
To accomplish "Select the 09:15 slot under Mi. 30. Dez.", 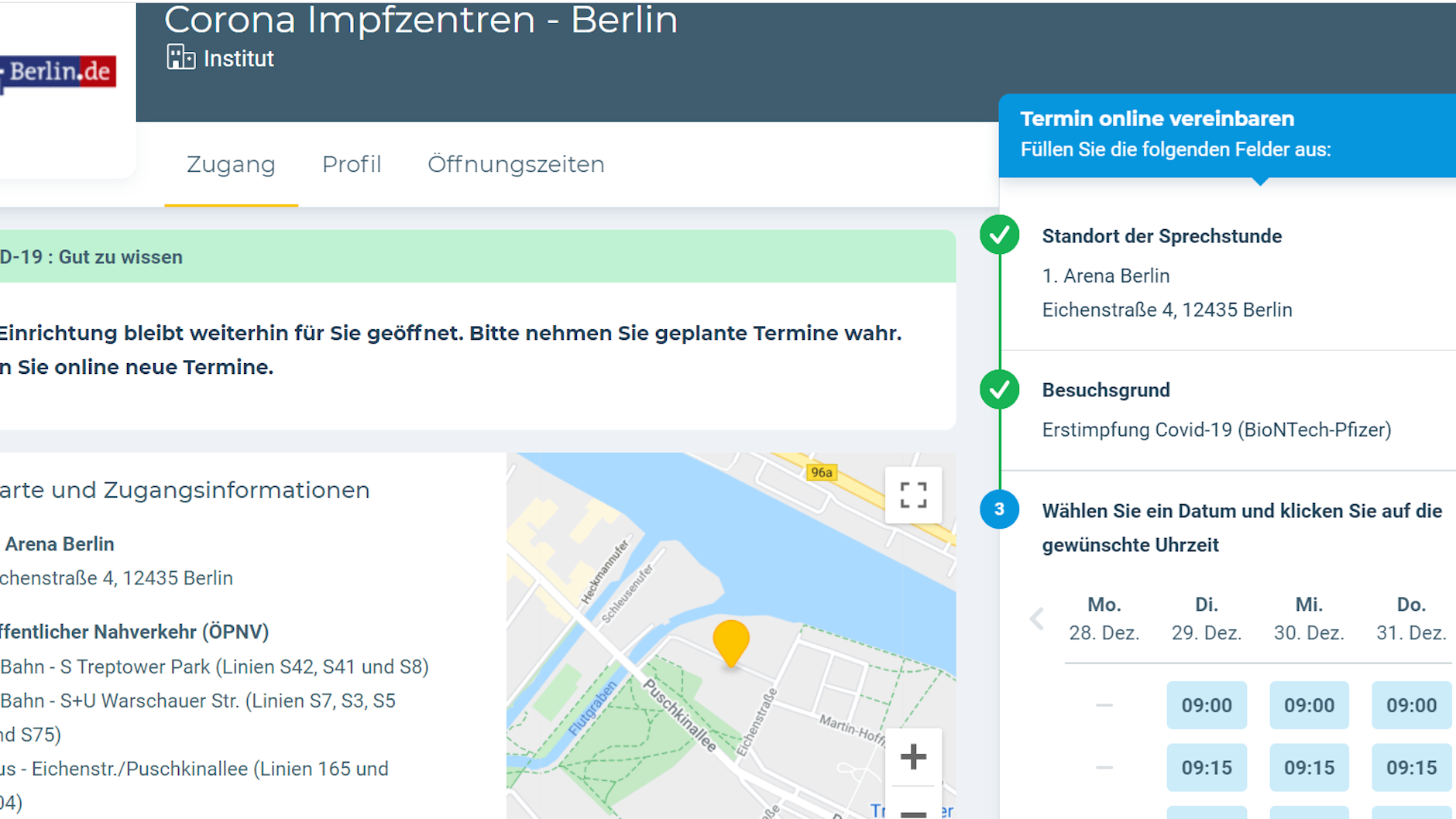I will [x=1309, y=767].
